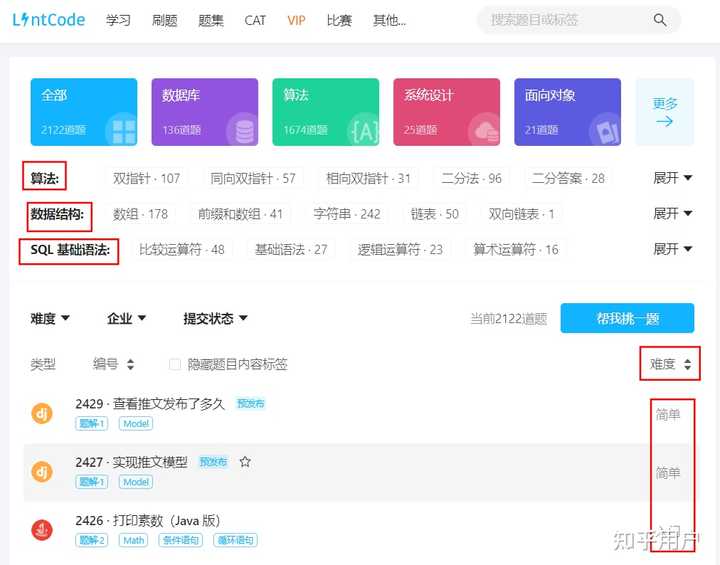Click the 更多 arrow card
Screen dimensions: 720x565
pos(664,112)
